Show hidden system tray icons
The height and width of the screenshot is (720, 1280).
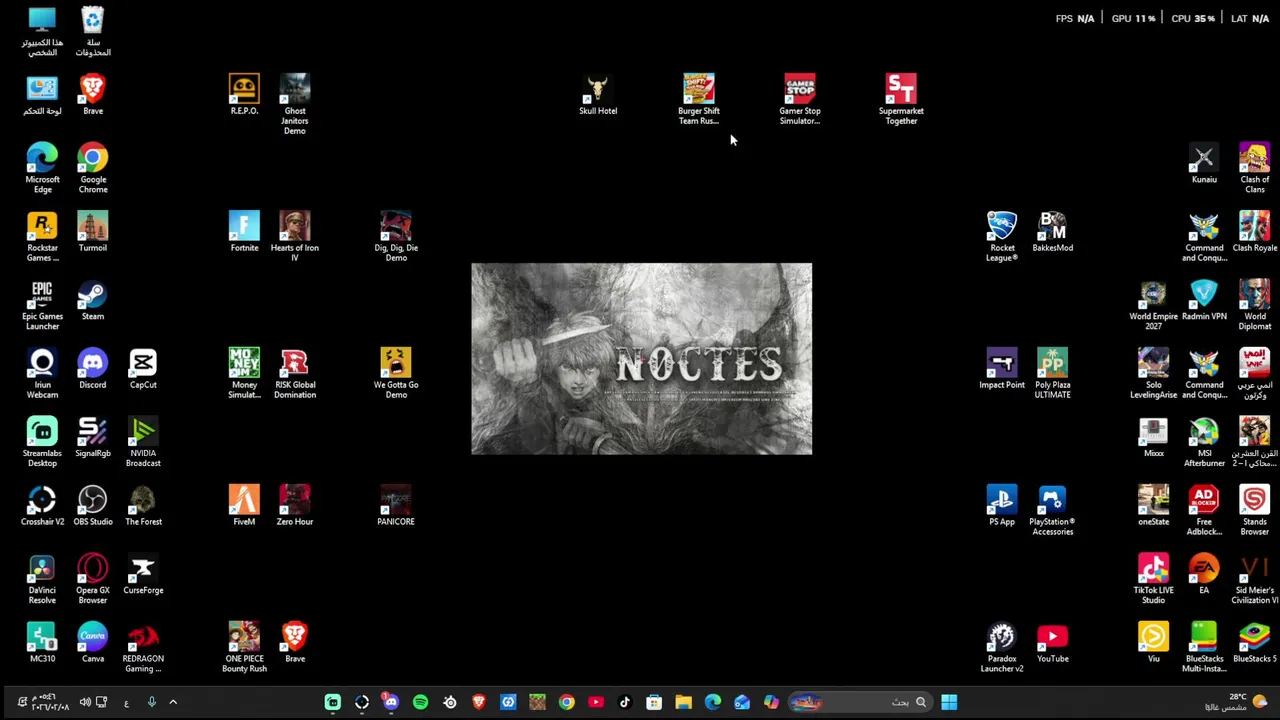pyautogui.click(x=172, y=702)
